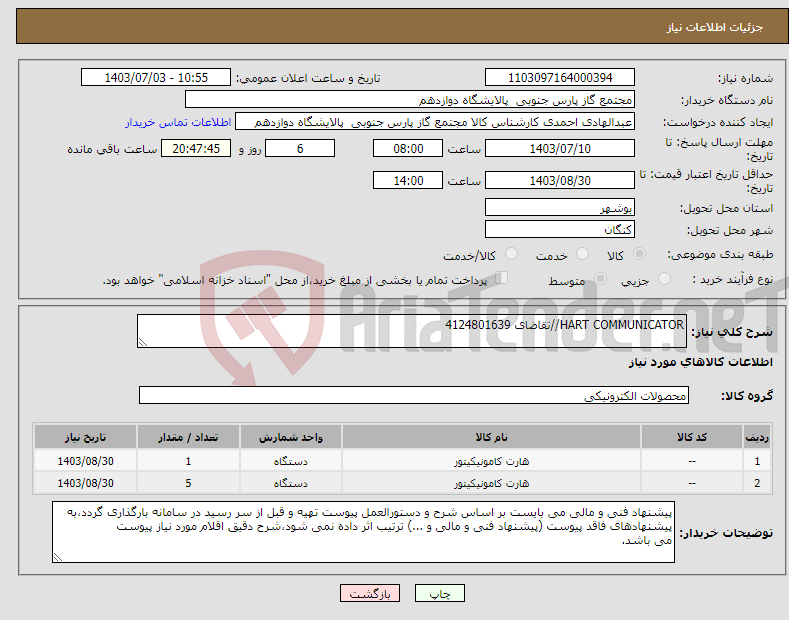789x620 pixels.
Task: Click the delivery city field کنگان
Action: coord(560,229)
